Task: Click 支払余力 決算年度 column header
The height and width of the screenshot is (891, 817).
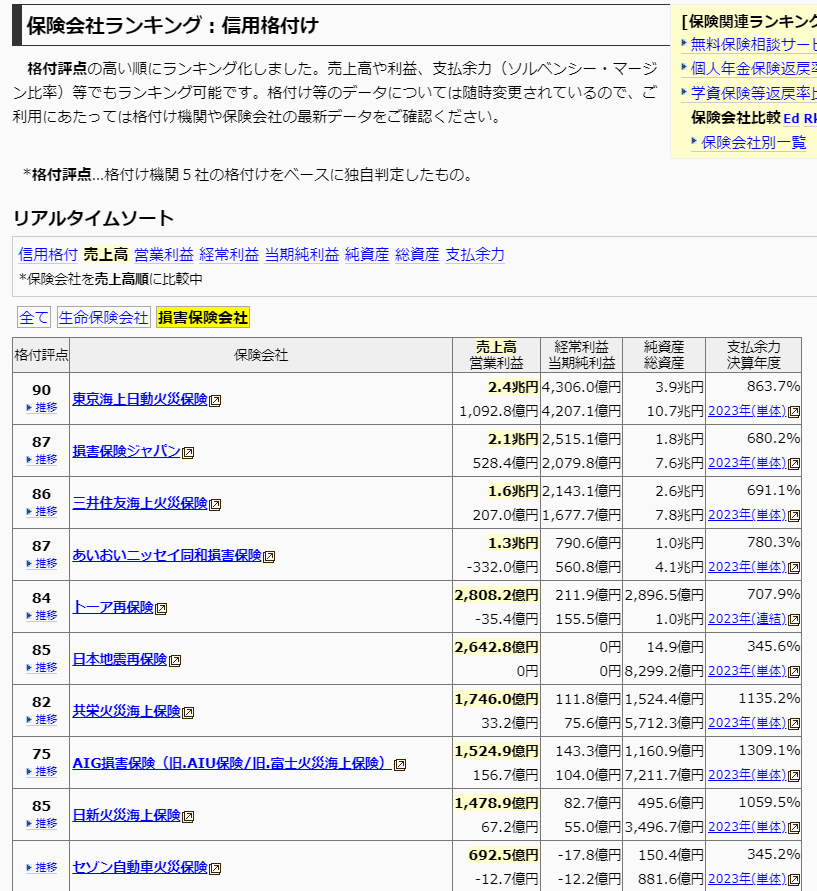Action: point(753,355)
